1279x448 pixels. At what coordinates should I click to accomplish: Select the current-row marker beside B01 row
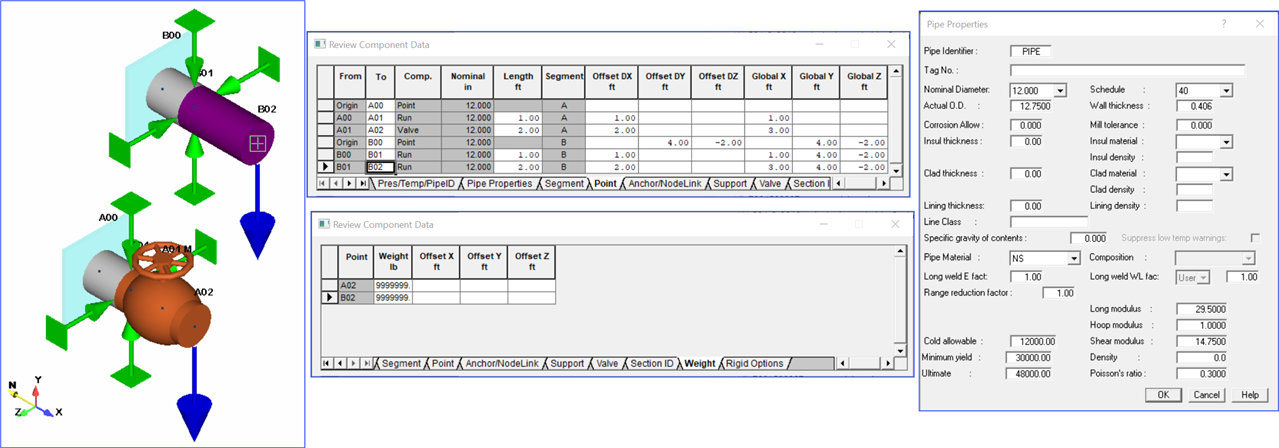pos(326,168)
